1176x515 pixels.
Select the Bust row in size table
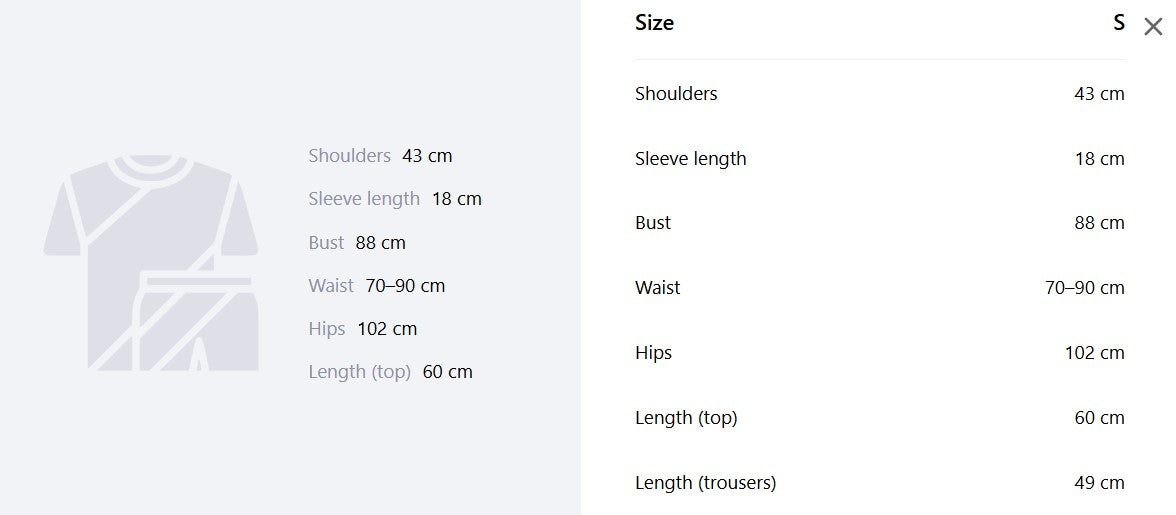pos(880,223)
